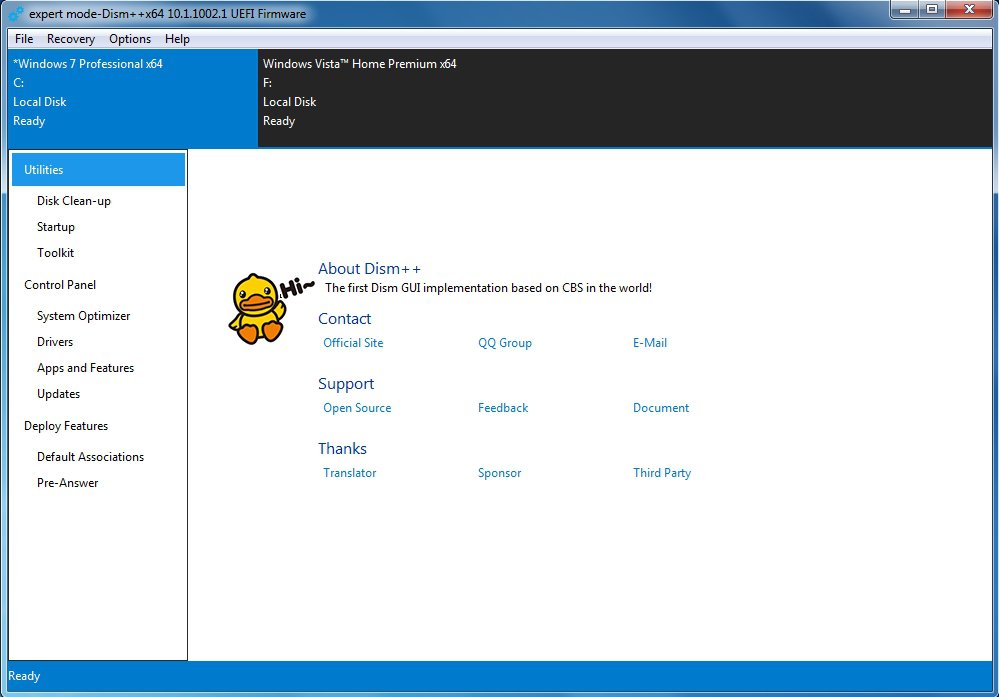Open the Options menu
The width and height of the screenshot is (999, 697).
(x=130, y=39)
